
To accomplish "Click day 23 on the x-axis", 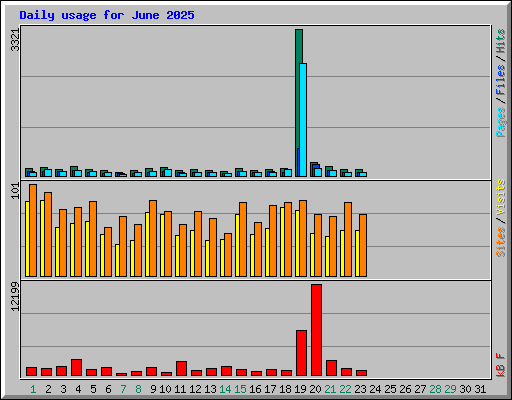I will [x=360, y=389].
